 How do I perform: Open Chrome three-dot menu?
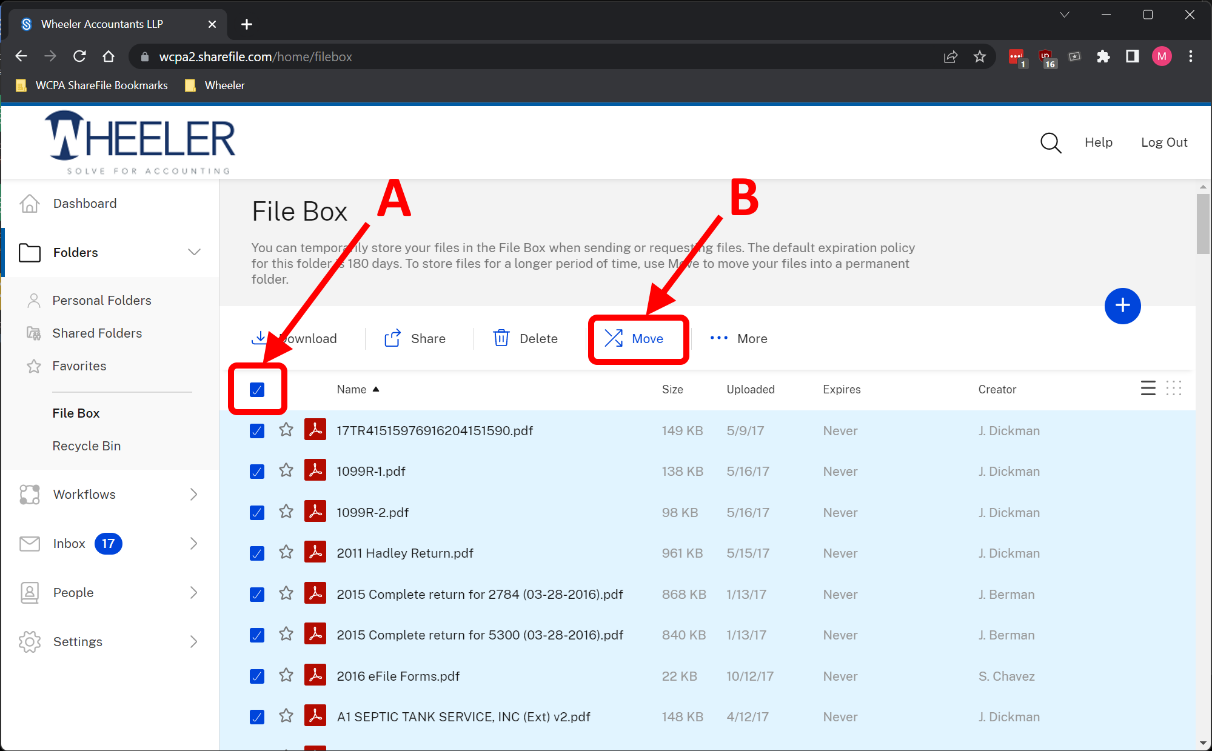pos(1190,57)
